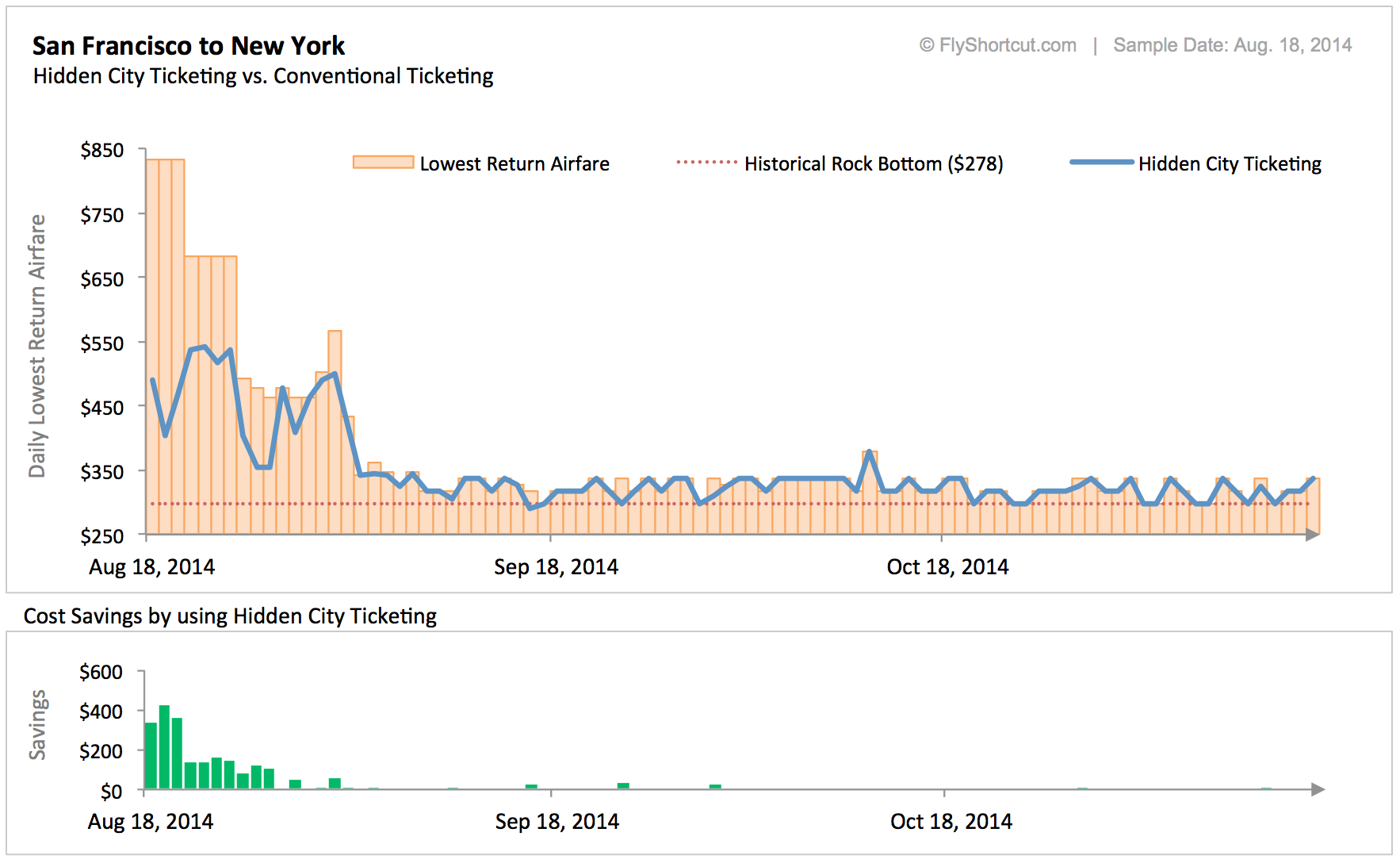Click the savings chart x-axis arrowhead

pyautogui.click(x=1318, y=789)
